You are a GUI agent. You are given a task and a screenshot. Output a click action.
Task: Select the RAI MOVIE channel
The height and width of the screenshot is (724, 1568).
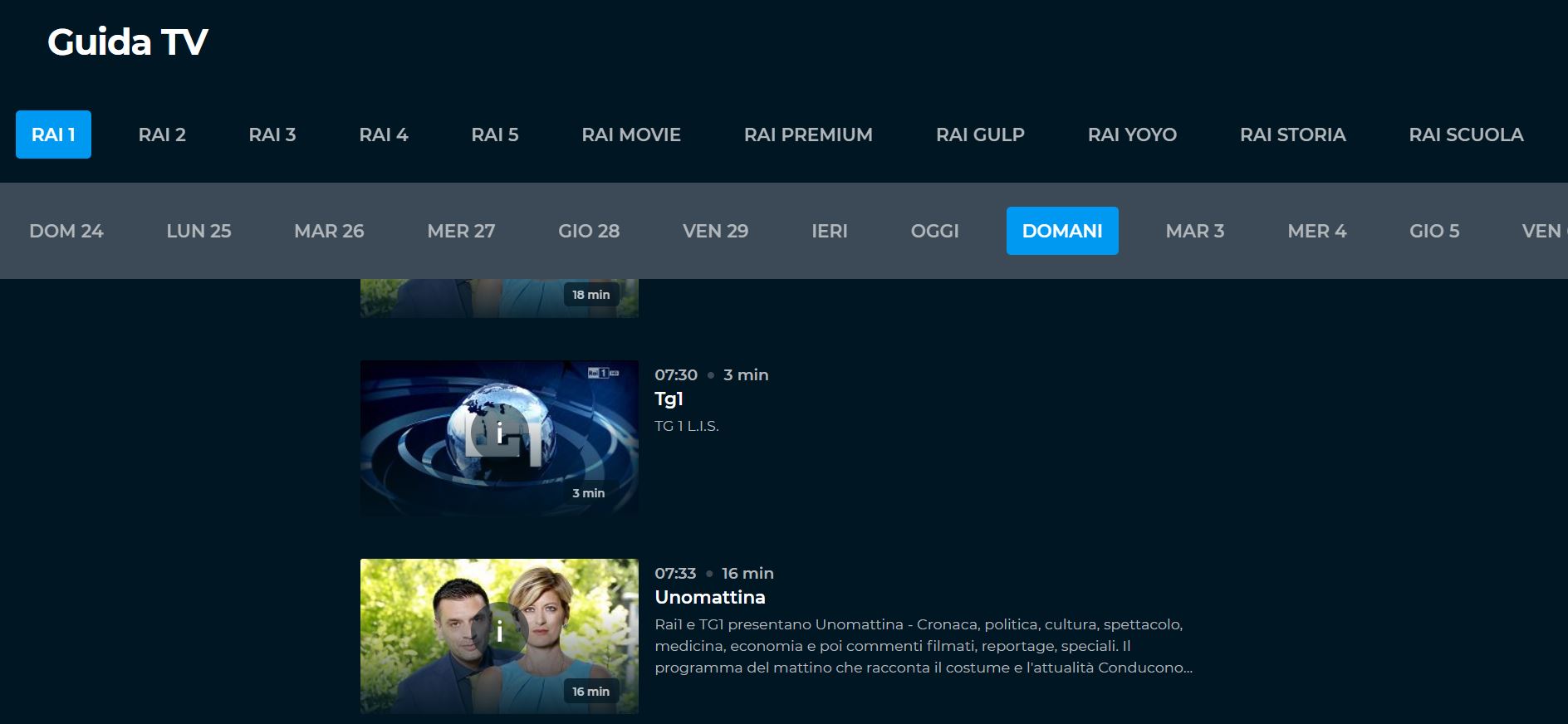(x=631, y=135)
